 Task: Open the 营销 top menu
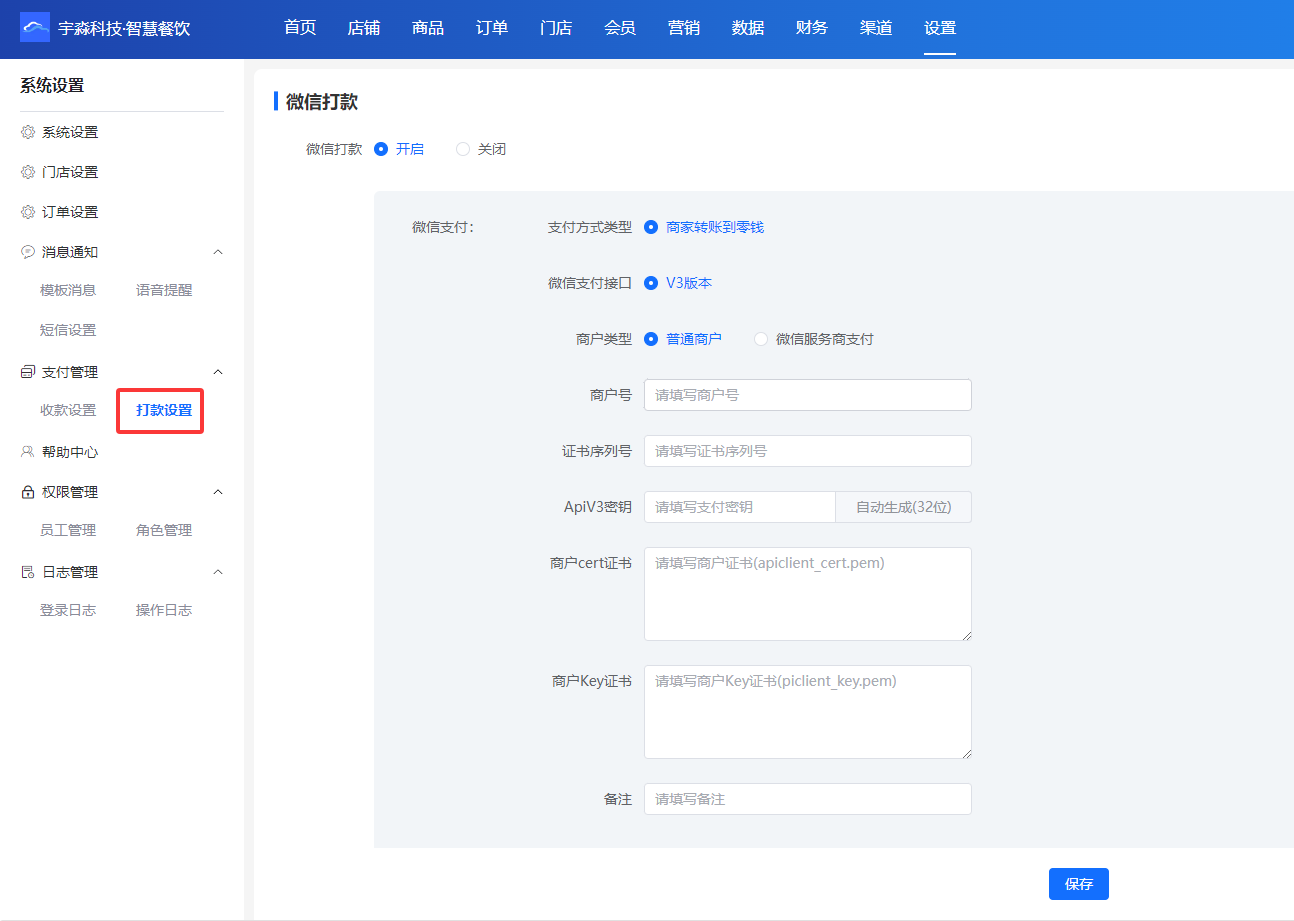tap(684, 28)
